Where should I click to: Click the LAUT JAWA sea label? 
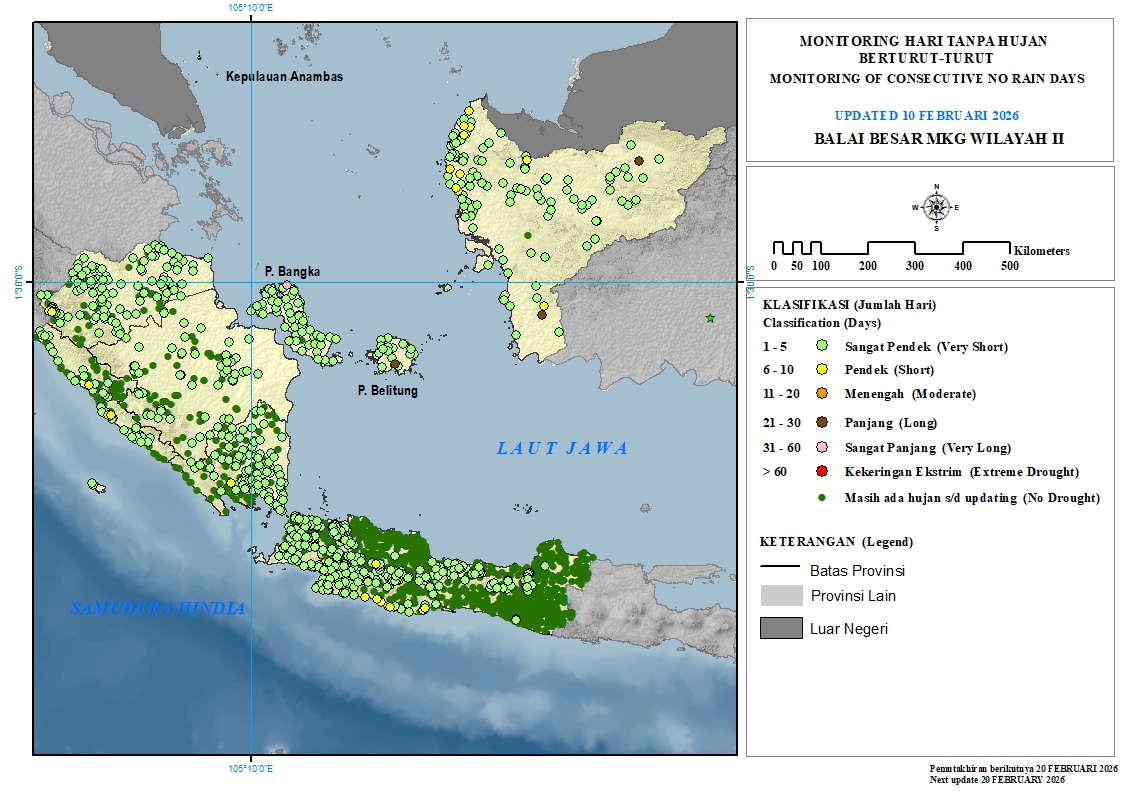tap(563, 449)
